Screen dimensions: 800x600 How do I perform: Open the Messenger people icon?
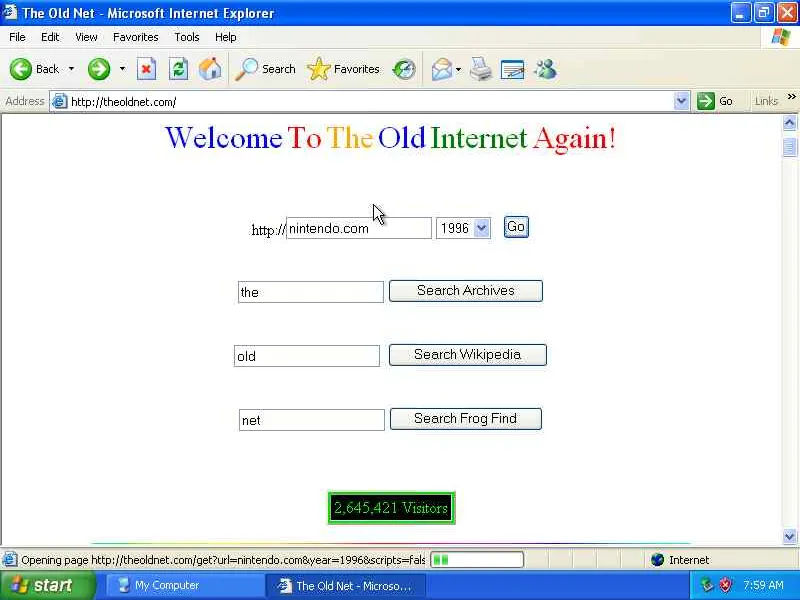point(546,69)
